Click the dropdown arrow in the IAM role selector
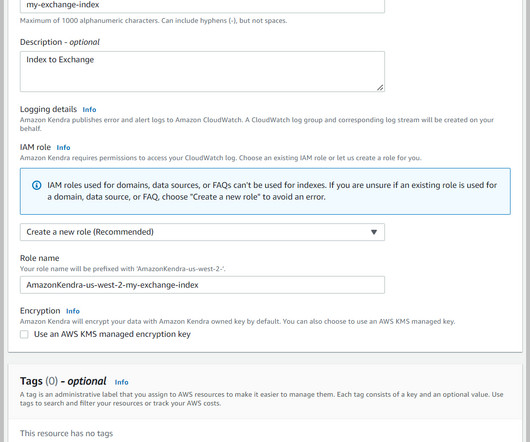Image resolution: width=530 pixels, height=442 pixels. point(374,232)
